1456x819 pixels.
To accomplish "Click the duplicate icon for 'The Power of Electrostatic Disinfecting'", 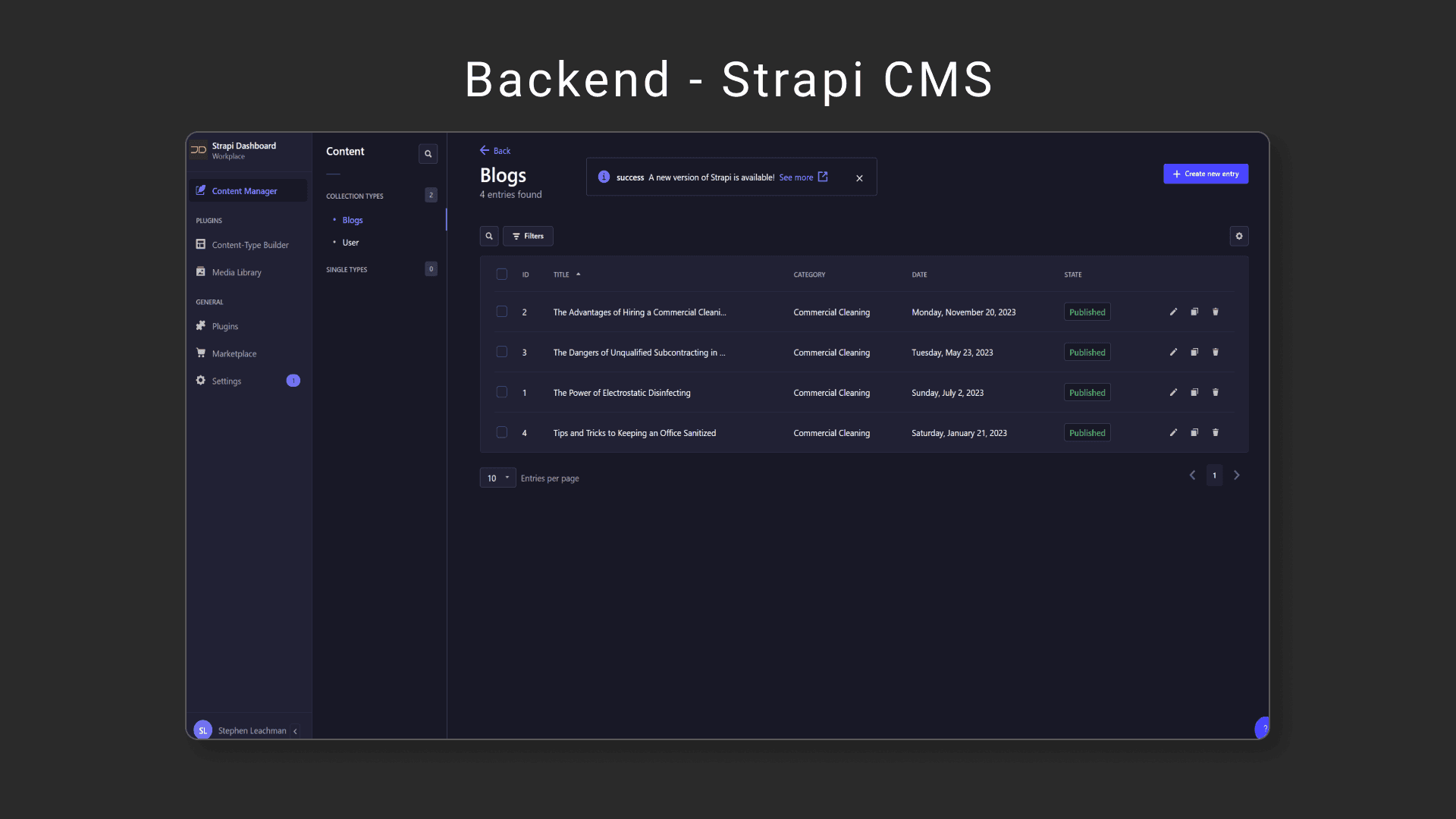I will click(x=1195, y=392).
